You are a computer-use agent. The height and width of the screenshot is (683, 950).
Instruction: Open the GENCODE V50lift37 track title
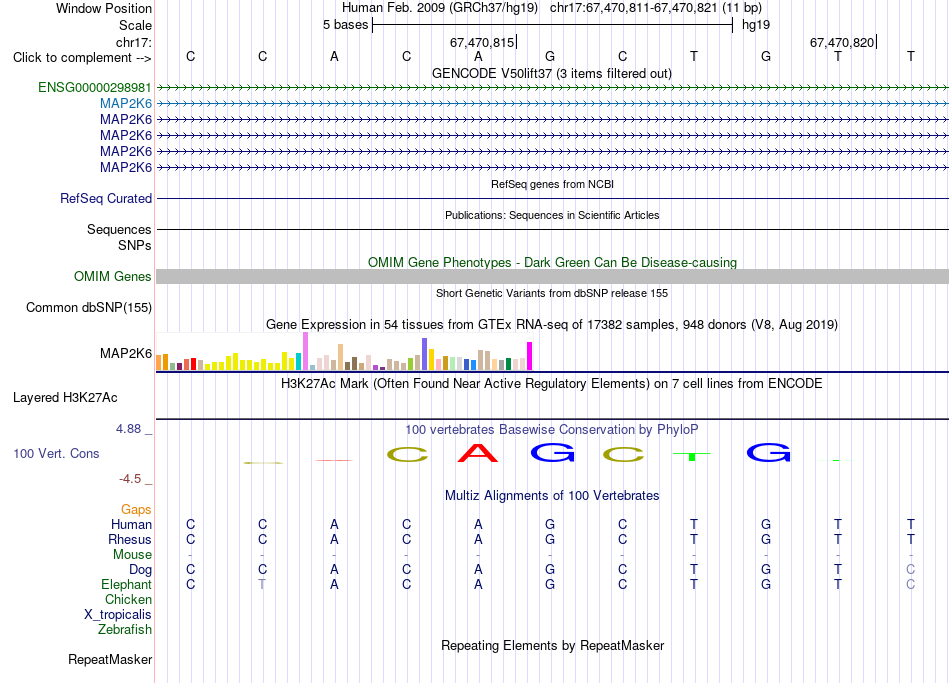pyautogui.click(x=552, y=73)
